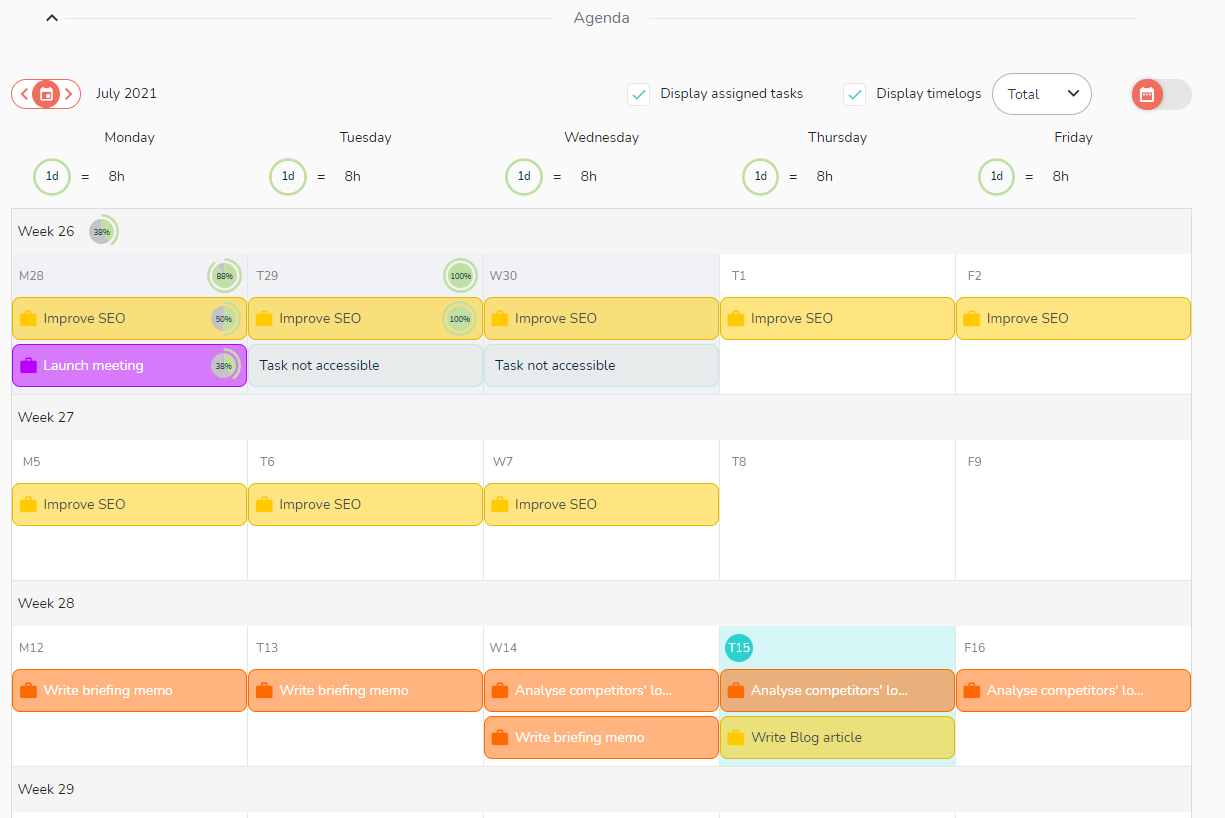Open Improve SEO task on F2

coord(1073,318)
